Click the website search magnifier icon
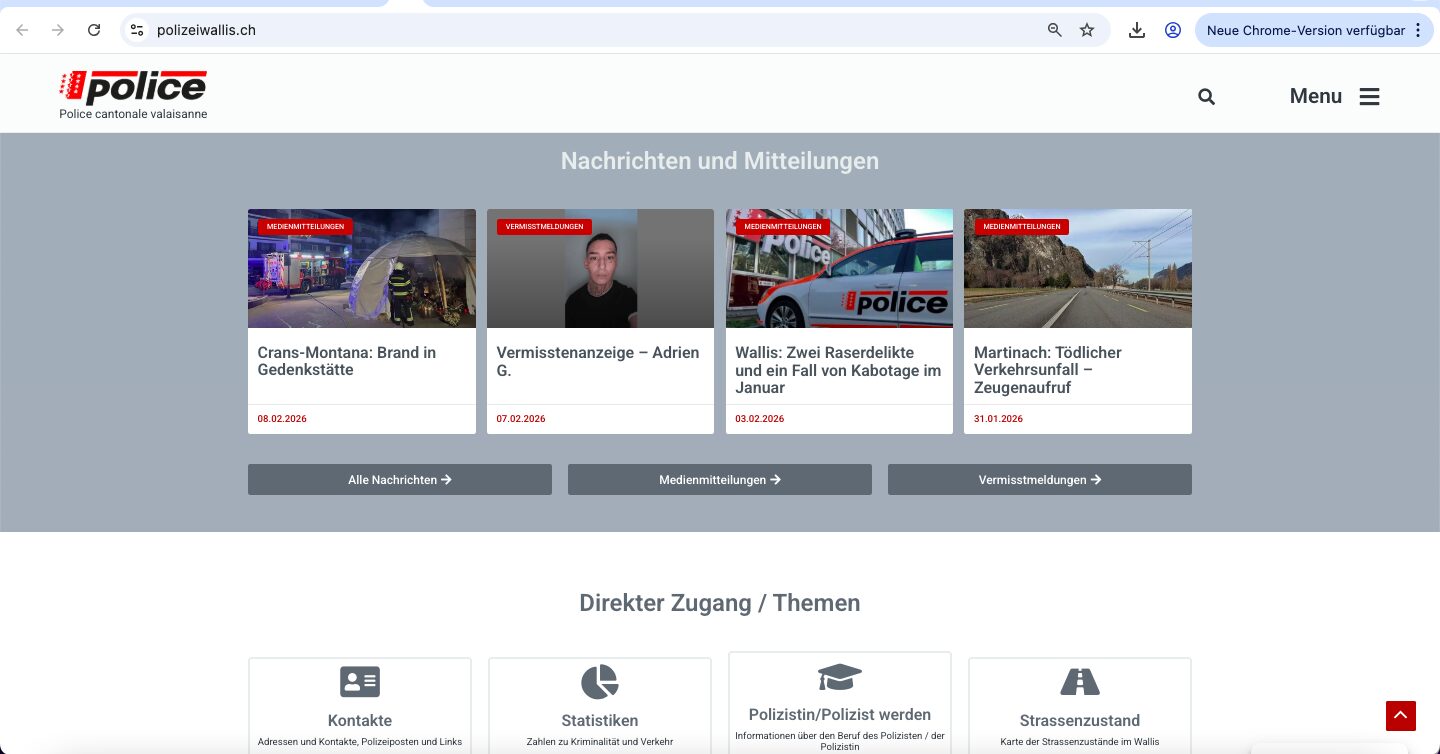The height and width of the screenshot is (754, 1440). (1206, 97)
